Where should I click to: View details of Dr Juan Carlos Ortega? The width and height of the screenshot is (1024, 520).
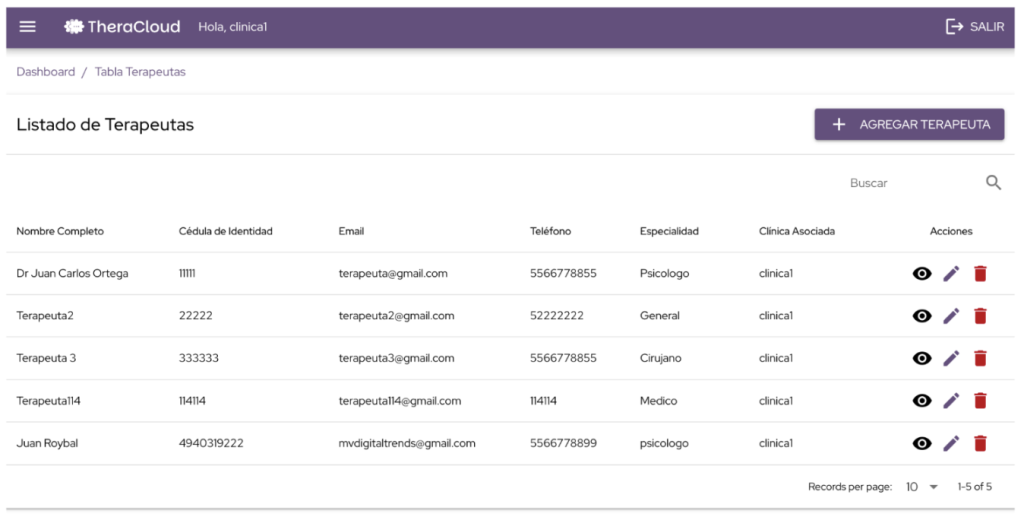tap(922, 273)
